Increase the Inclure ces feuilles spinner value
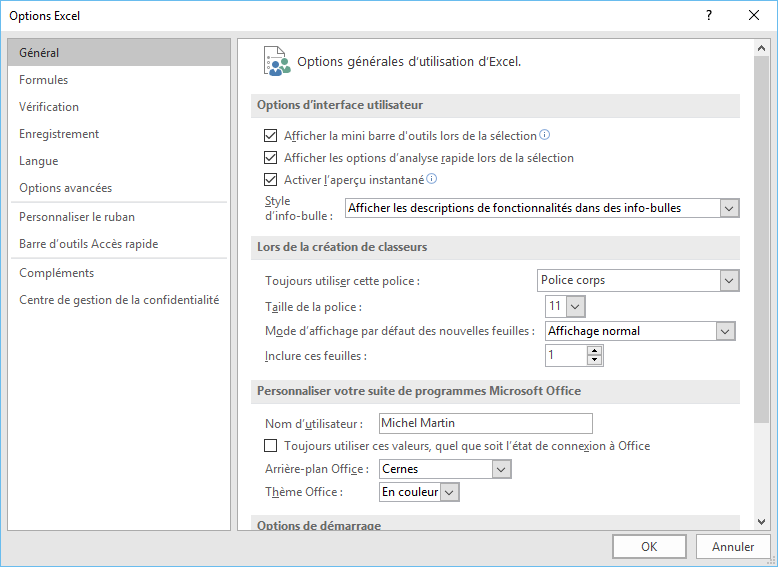The width and height of the screenshot is (778, 567). pyautogui.click(x=595, y=351)
